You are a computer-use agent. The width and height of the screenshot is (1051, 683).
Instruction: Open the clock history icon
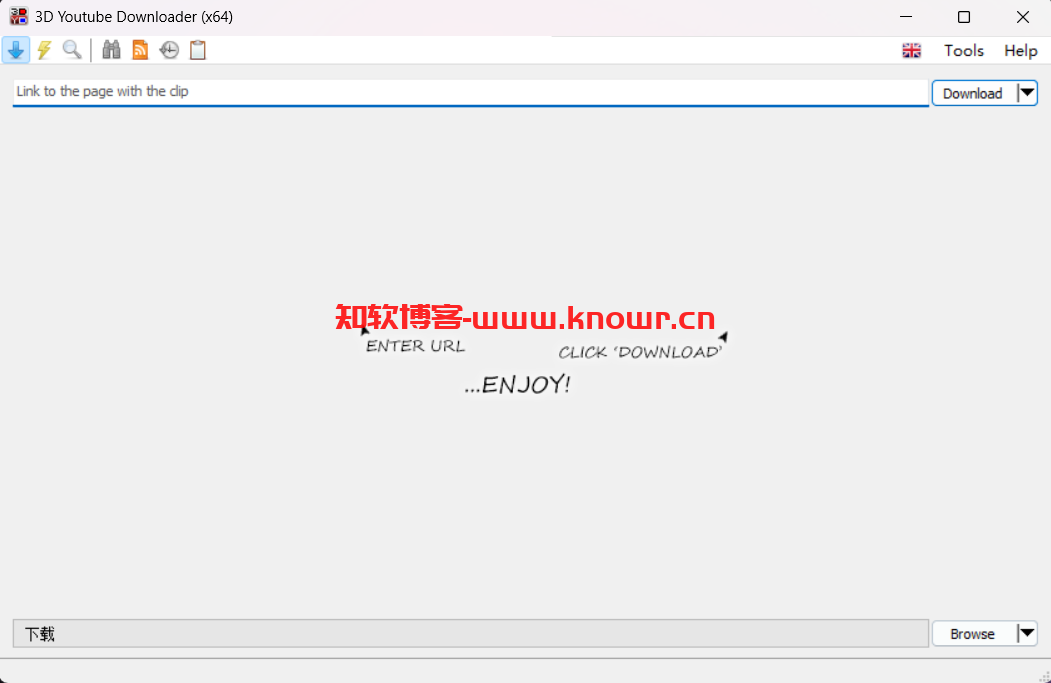169,50
